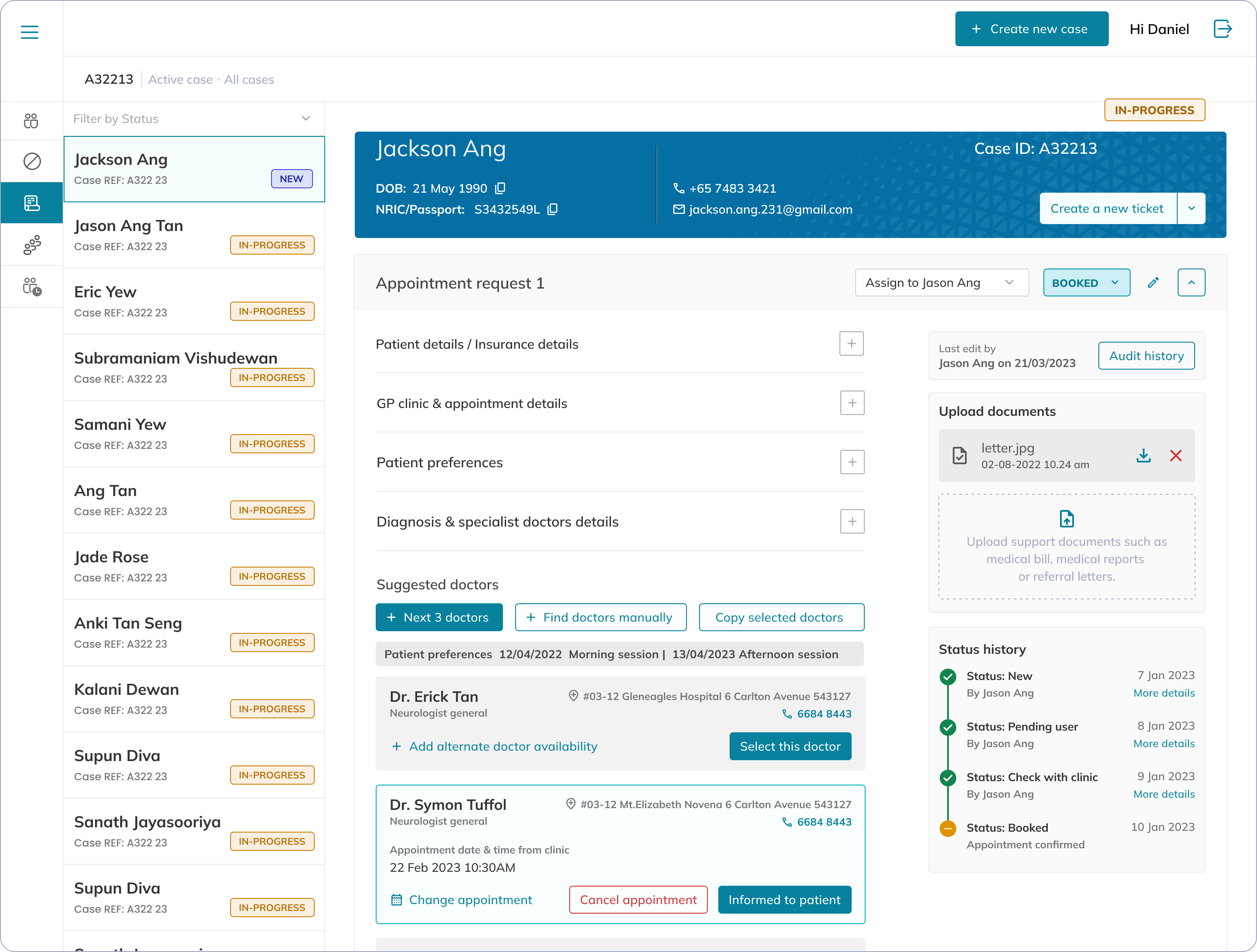Viewport: 1257px width, 952px height.
Task: Expand Patient details / Insurance details section
Action: click(x=851, y=344)
